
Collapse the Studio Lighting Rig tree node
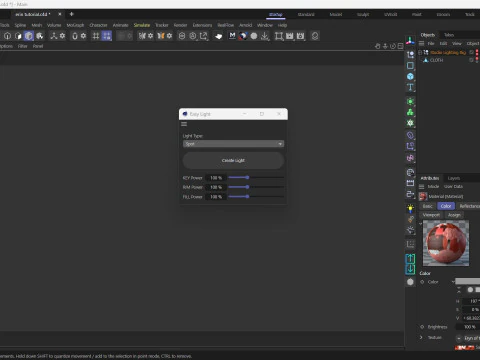(x=420, y=52)
